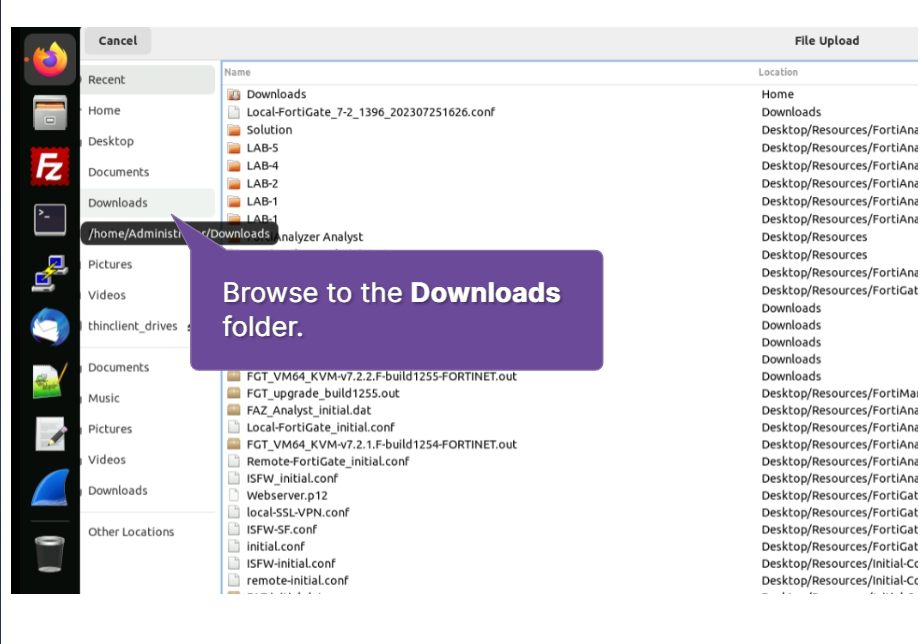
Task: Open Other Locations in the sidebar
Action: 147,532
